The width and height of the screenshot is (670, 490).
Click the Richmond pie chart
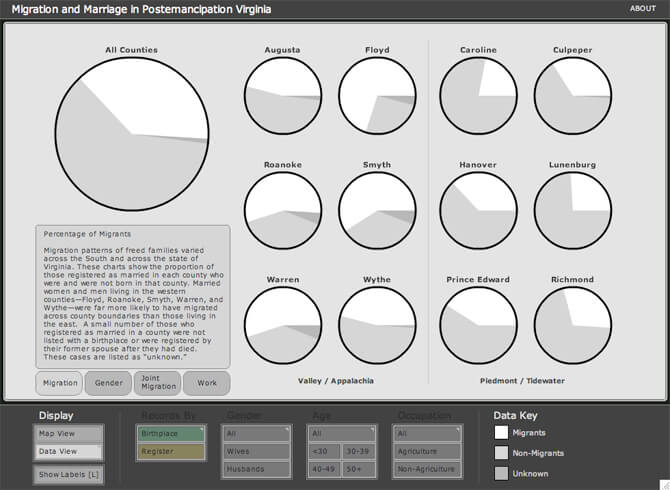coord(572,325)
